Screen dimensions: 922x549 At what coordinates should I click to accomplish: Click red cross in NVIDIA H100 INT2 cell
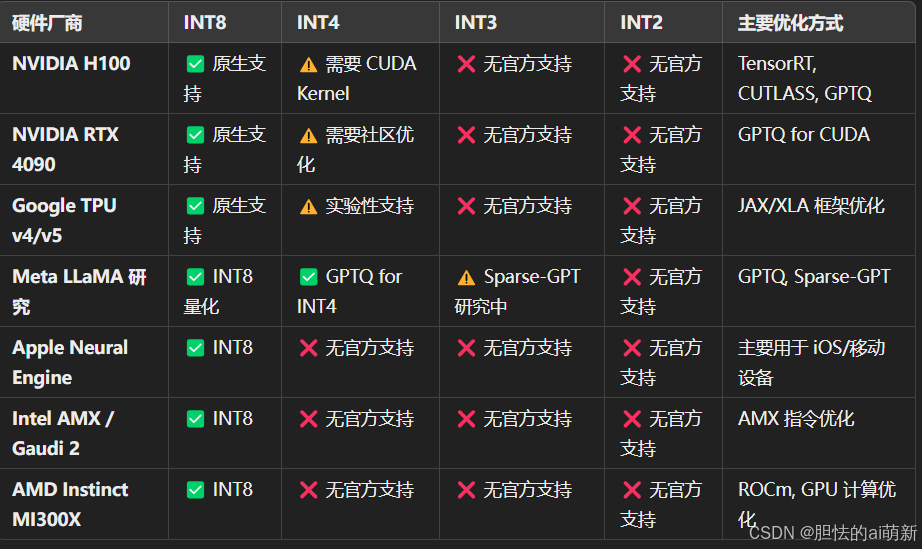[x=632, y=64]
